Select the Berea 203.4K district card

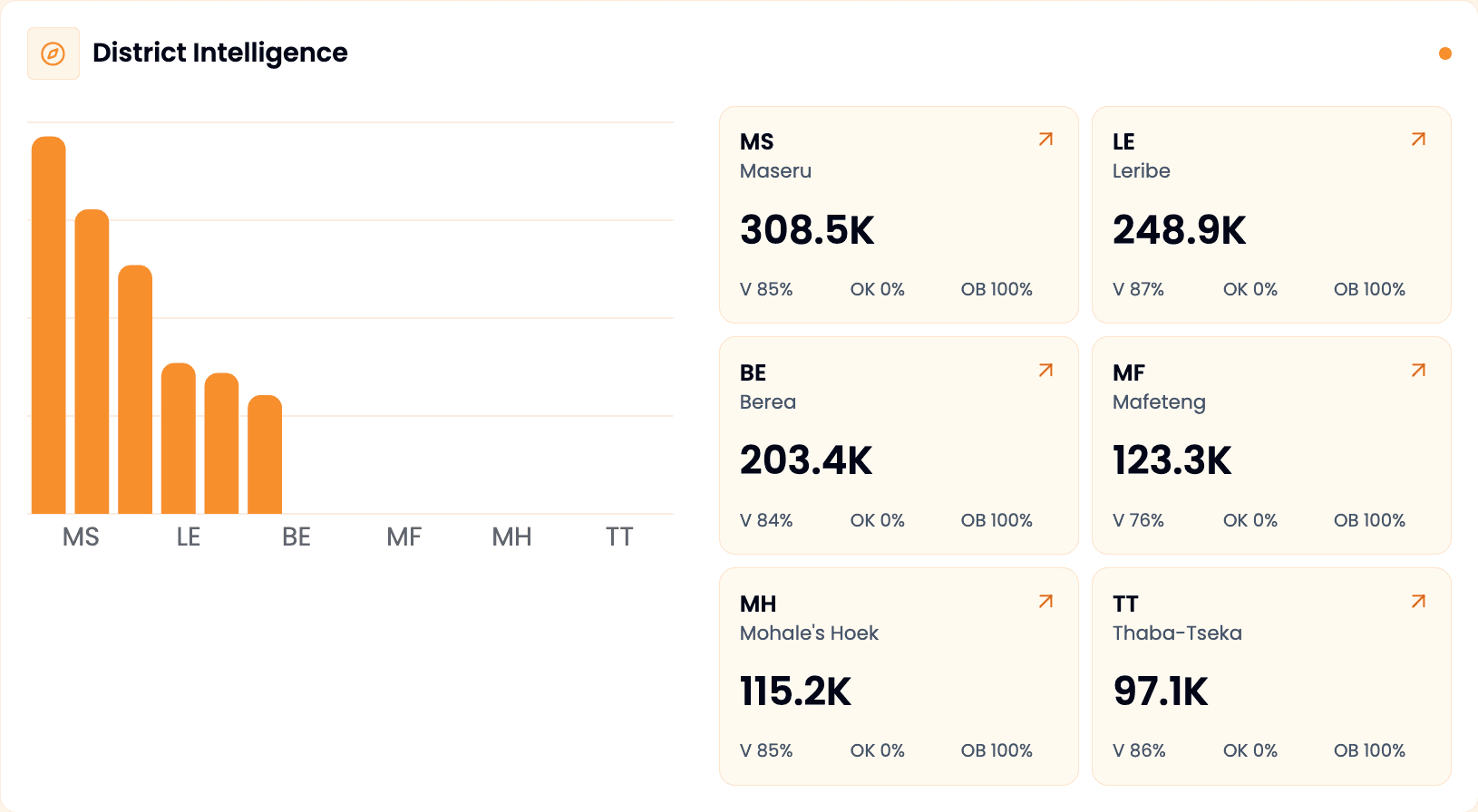pyautogui.click(x=899, y=446)
